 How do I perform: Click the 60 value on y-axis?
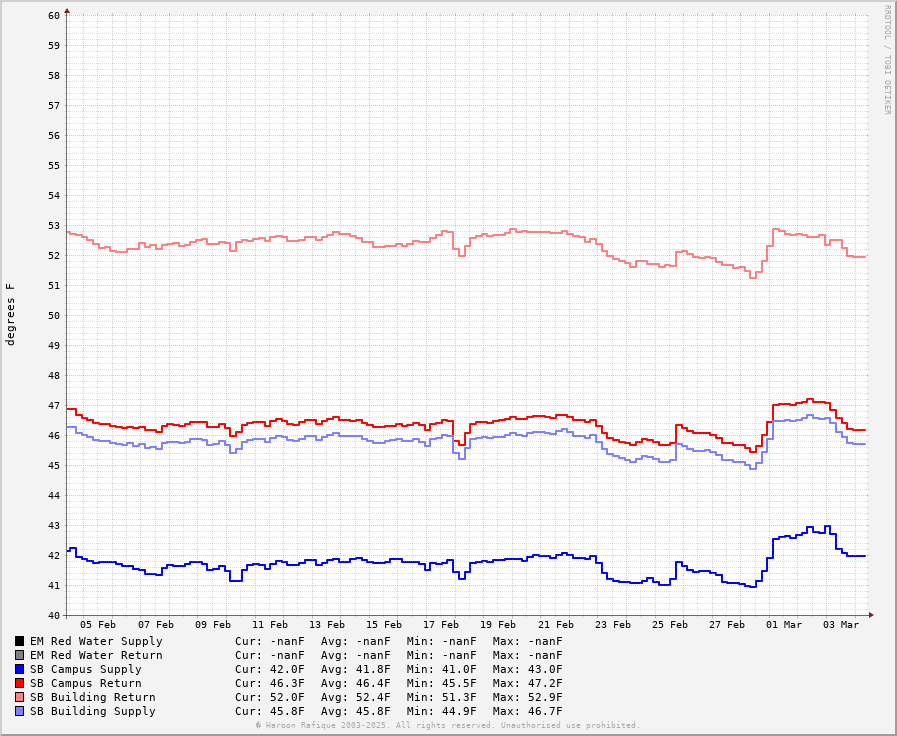(x=53, y=15)
